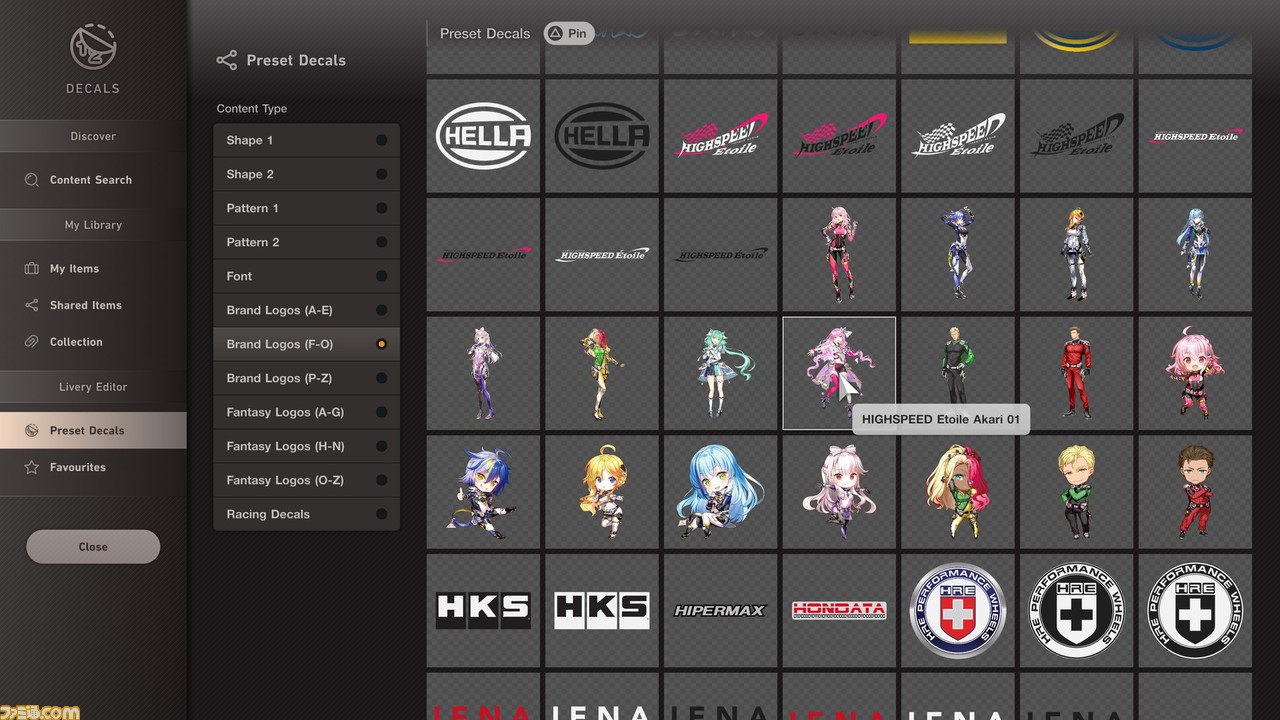Choose the HONDATA logo decal
This screenshot has height=720, width=1280.
click(839, 610)
